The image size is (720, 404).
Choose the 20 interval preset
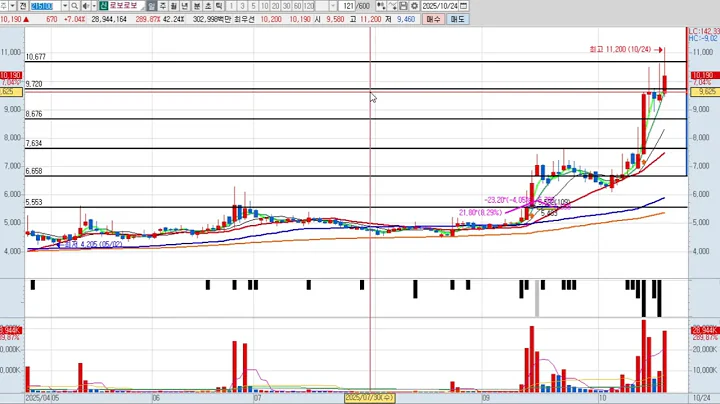(x=276, y=6)
